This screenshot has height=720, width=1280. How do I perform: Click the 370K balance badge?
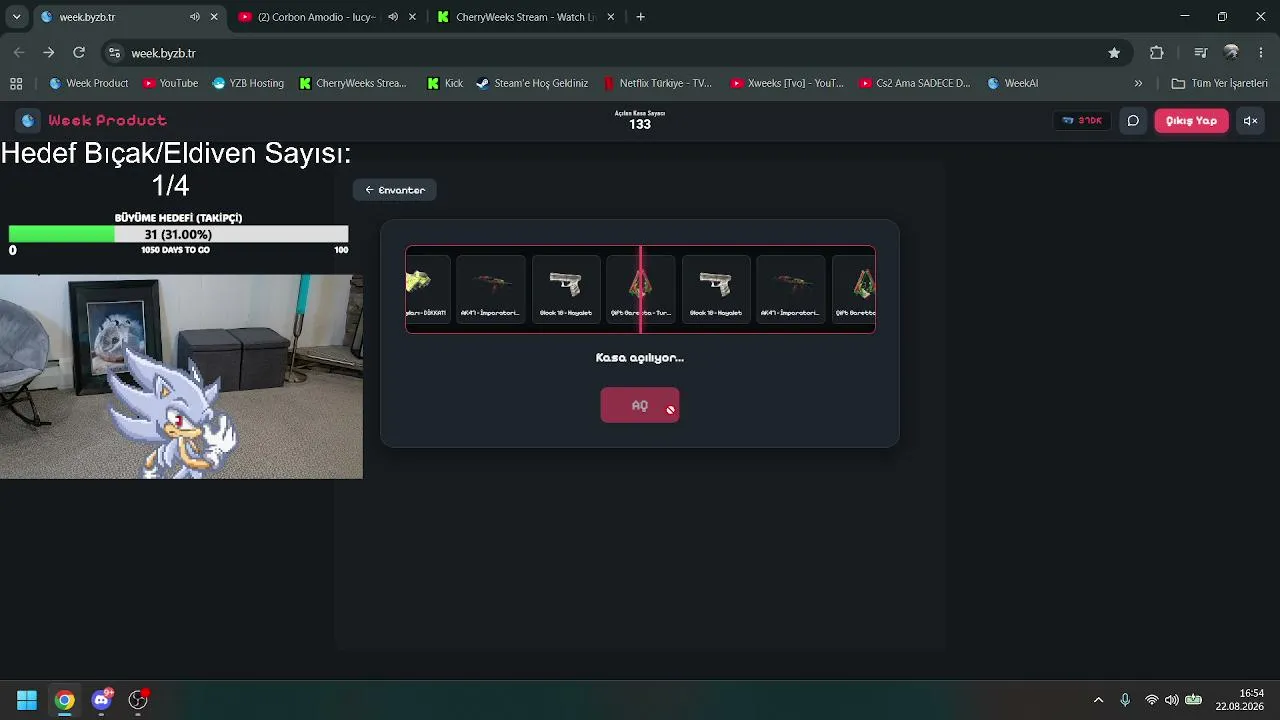tap(1082, 120)
